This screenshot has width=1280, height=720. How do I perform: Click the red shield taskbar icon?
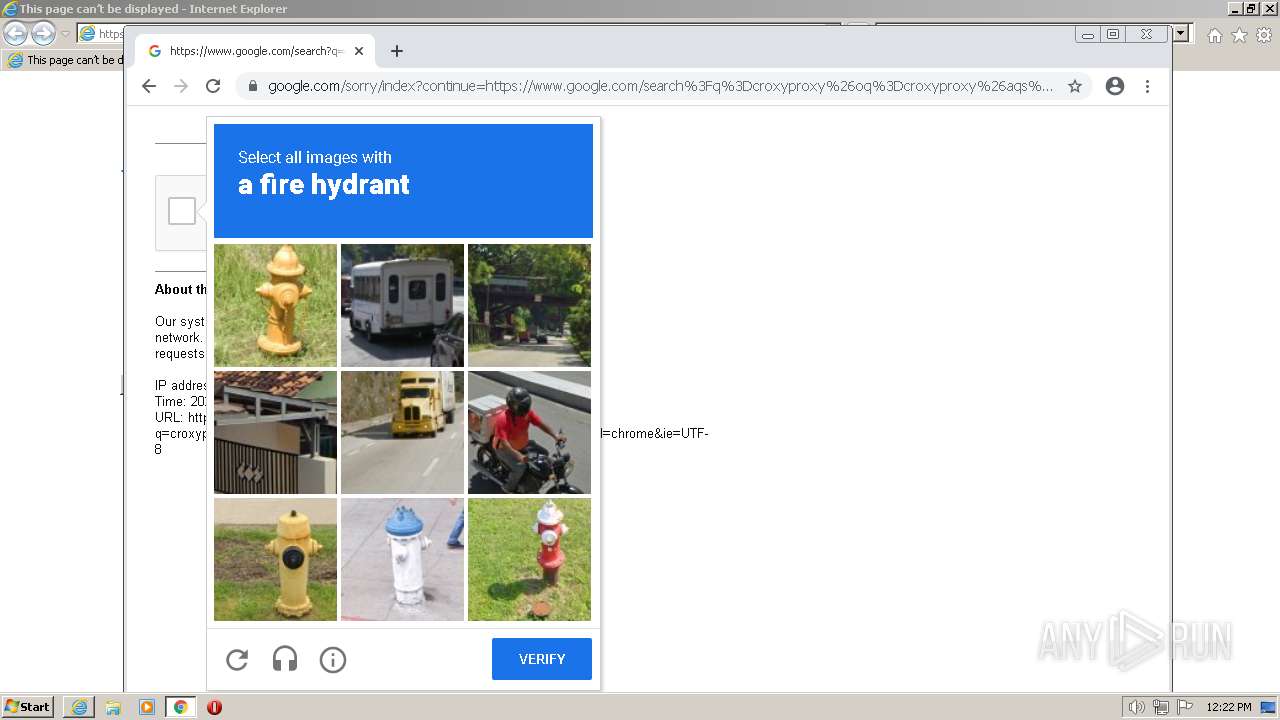coord(214,707)
